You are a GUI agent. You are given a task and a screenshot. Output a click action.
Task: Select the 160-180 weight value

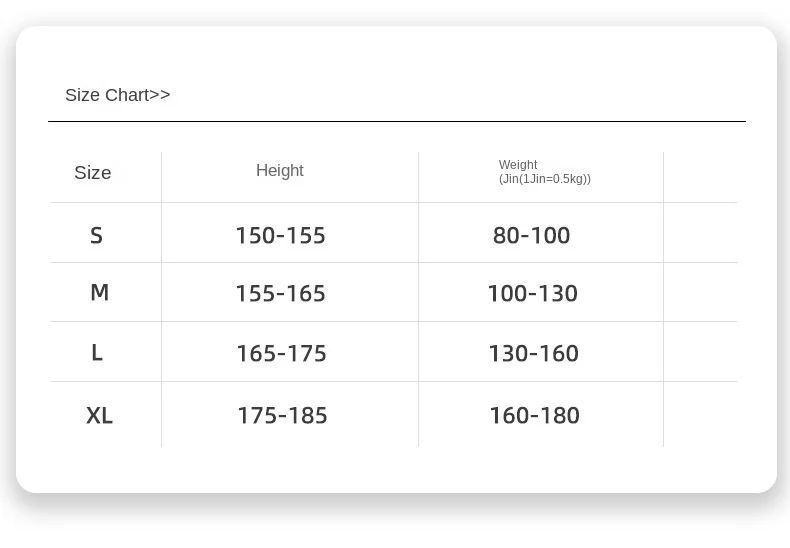[x=534, y=416]
